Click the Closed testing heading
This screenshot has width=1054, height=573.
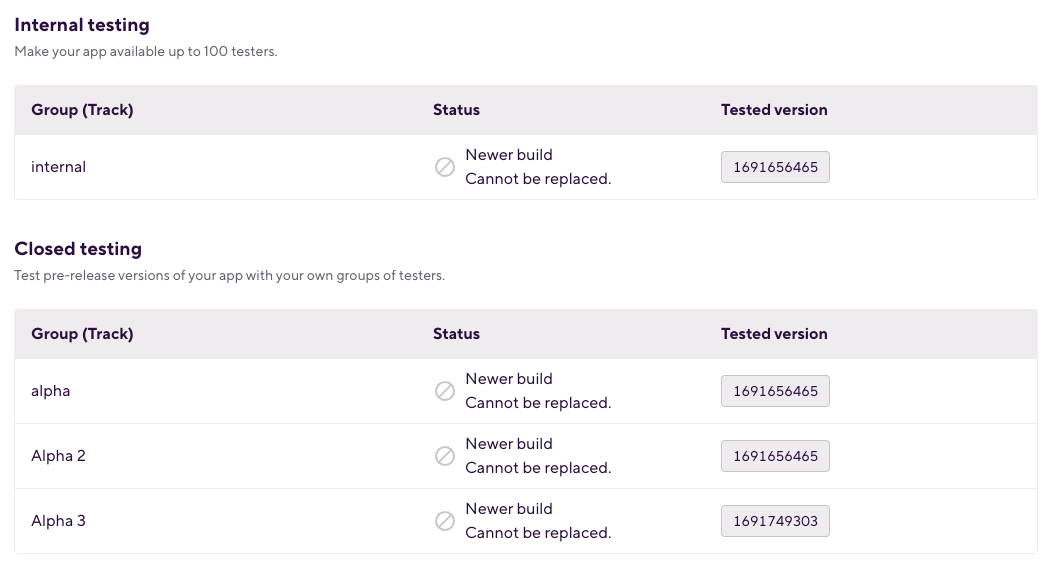(78, 249)
